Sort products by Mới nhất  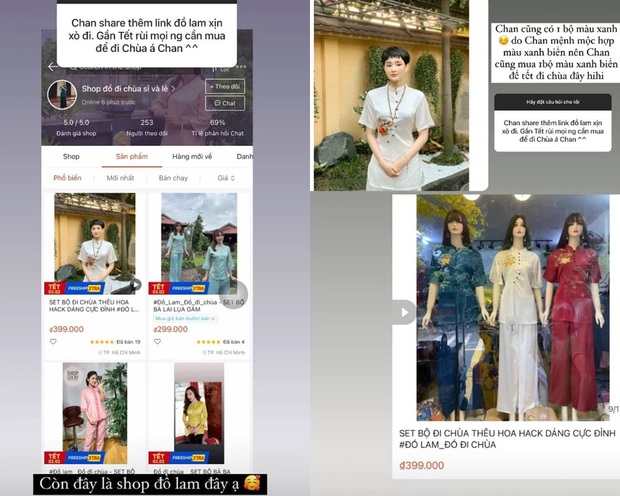(x=120, y=178)
